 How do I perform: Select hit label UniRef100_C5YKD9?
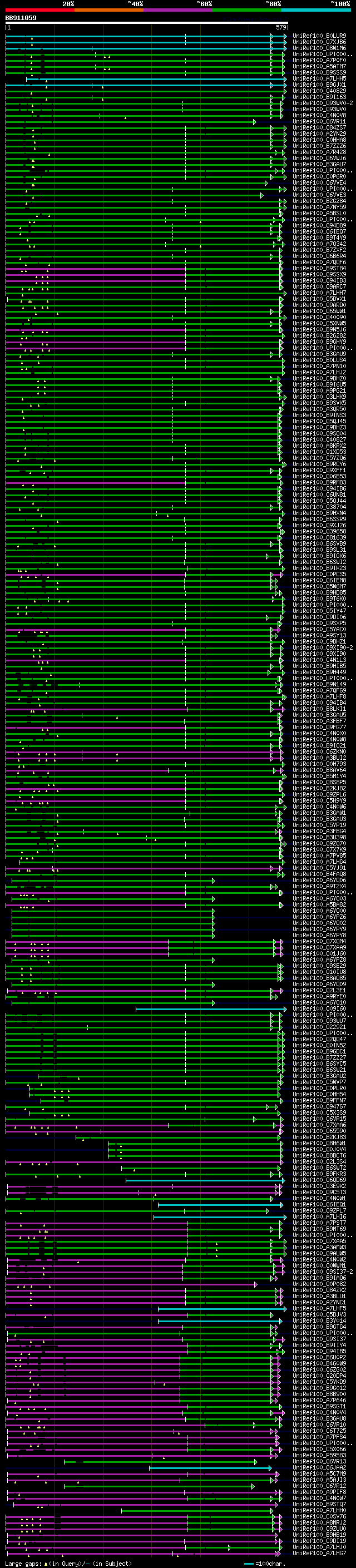[319, 1382]
